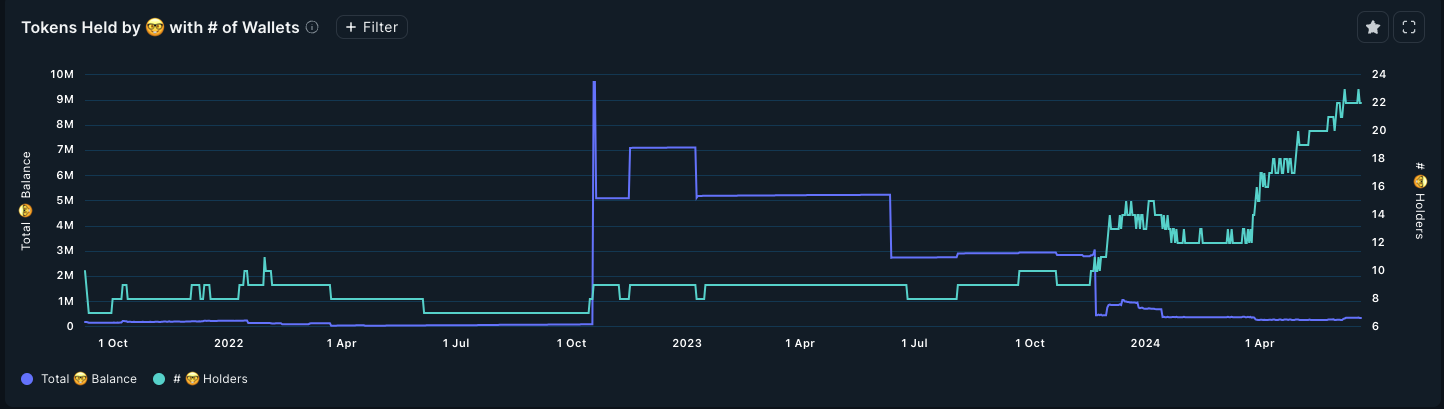Select the 2024 label on the time axis
The image size is (1444, 409).
coord(1145,343)
